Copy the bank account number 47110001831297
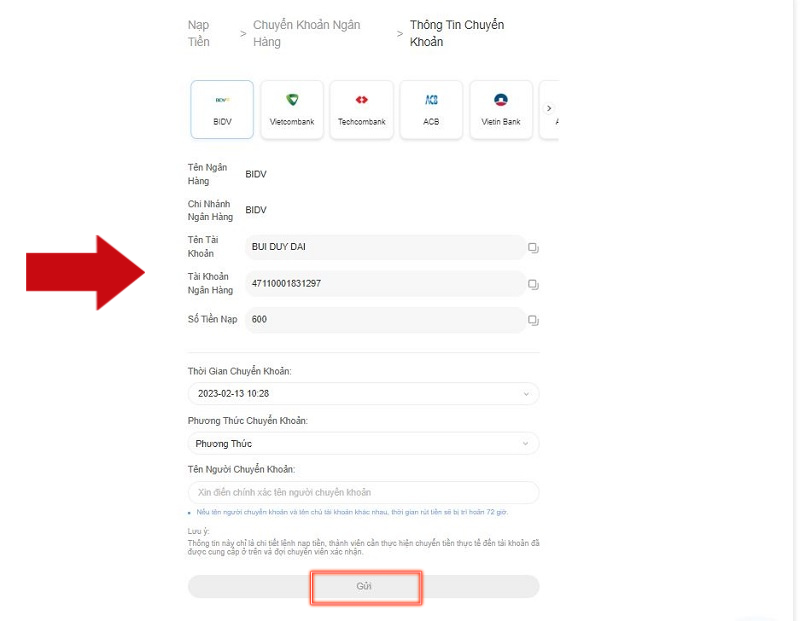Screen dimensions: 800x621 532,284
